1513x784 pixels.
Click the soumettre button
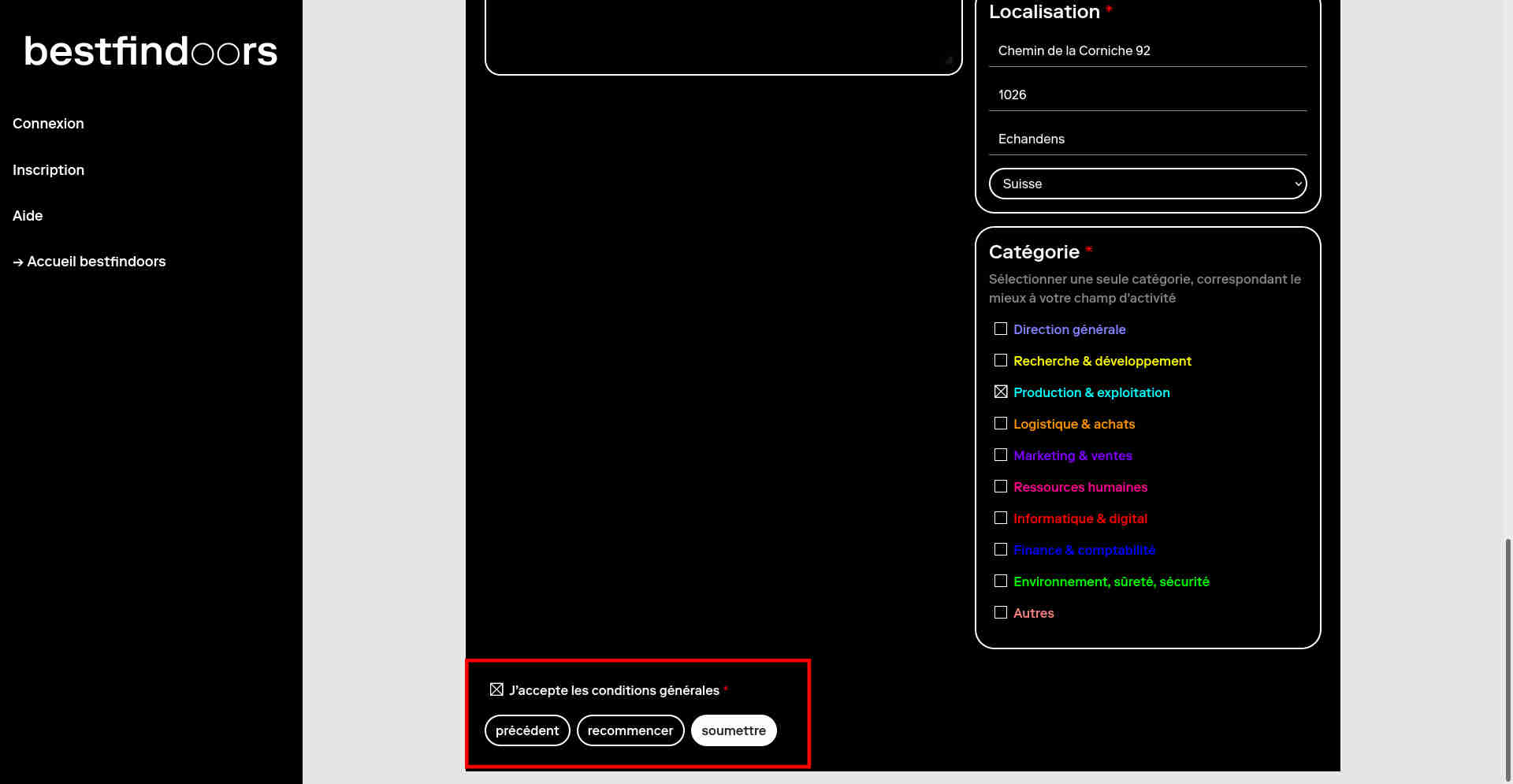click(x=734, y=730)
